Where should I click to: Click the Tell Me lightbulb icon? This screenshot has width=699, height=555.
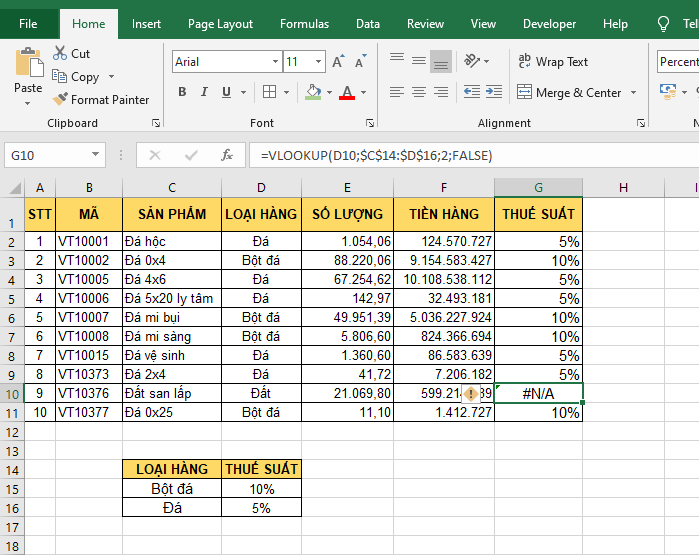point(663,24)
